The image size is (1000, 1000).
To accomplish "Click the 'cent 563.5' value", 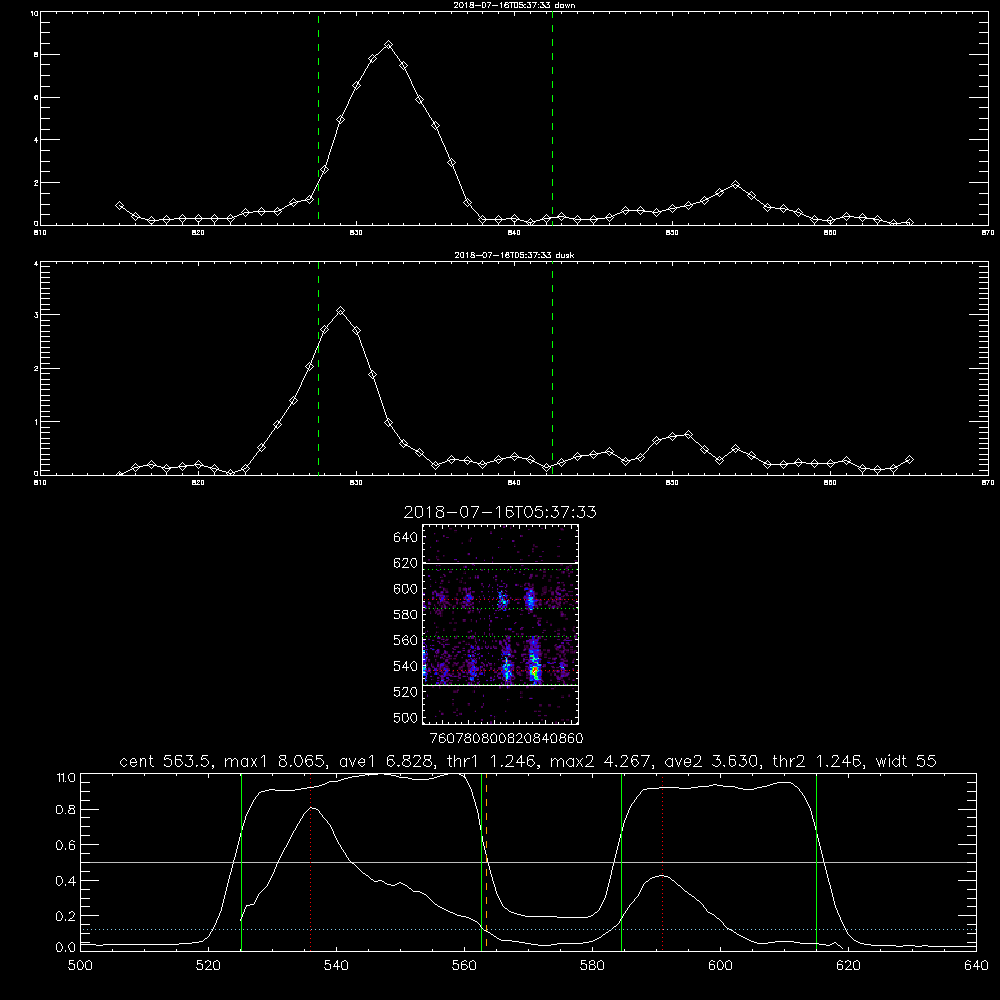I will (x=166, y=761).
